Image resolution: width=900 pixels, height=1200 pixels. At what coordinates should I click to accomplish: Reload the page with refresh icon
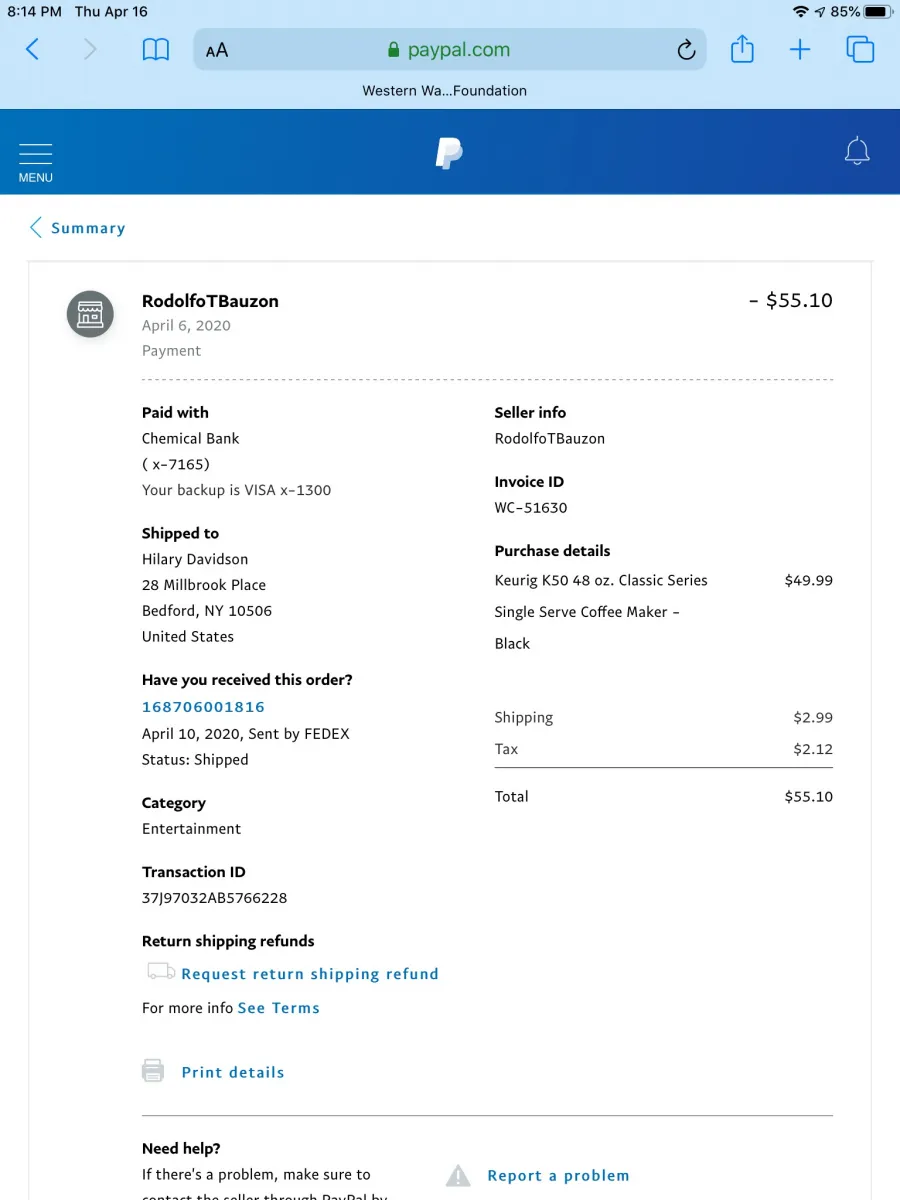686,50
